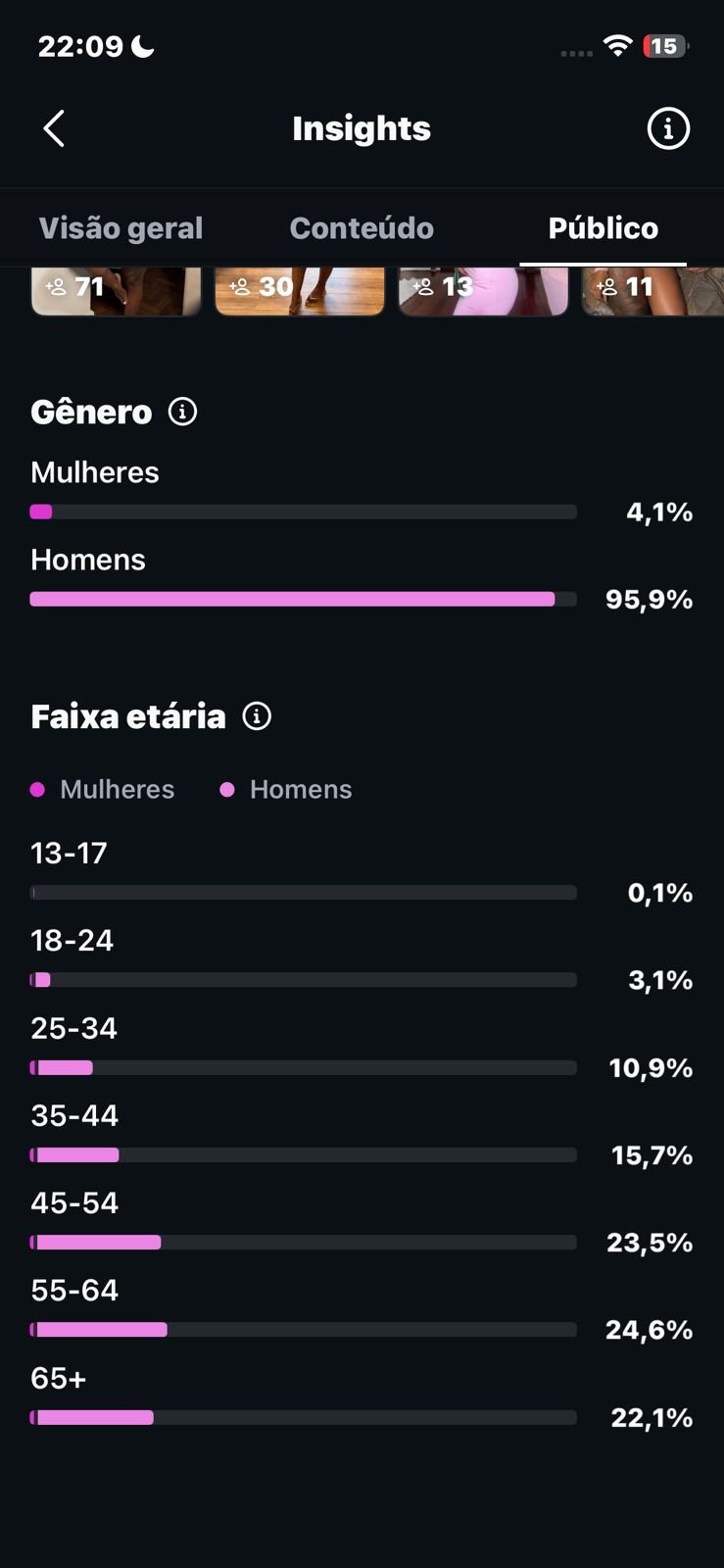The image size is (724, 1568).
Task: Tap the 45-54 age group bar
Action: point(304,1243)
